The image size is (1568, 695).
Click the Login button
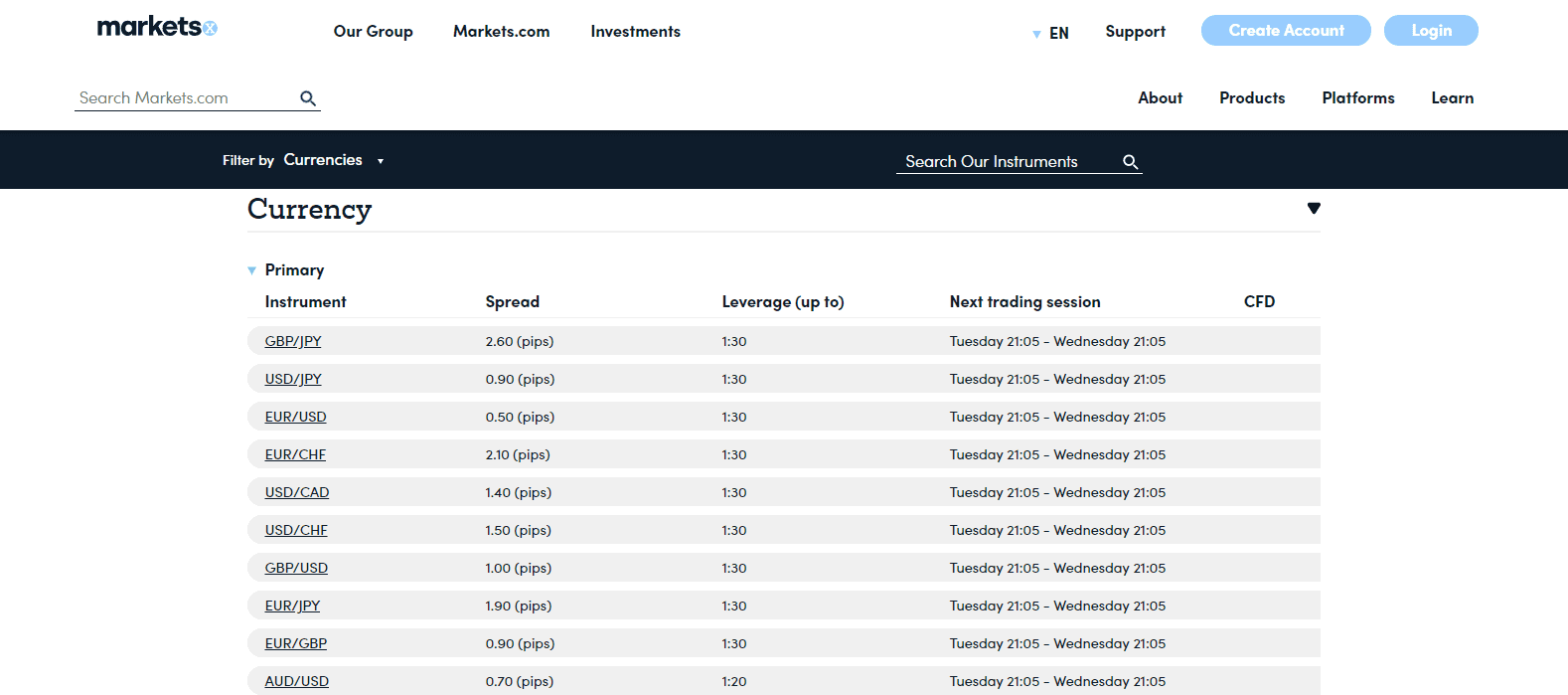1431,31
